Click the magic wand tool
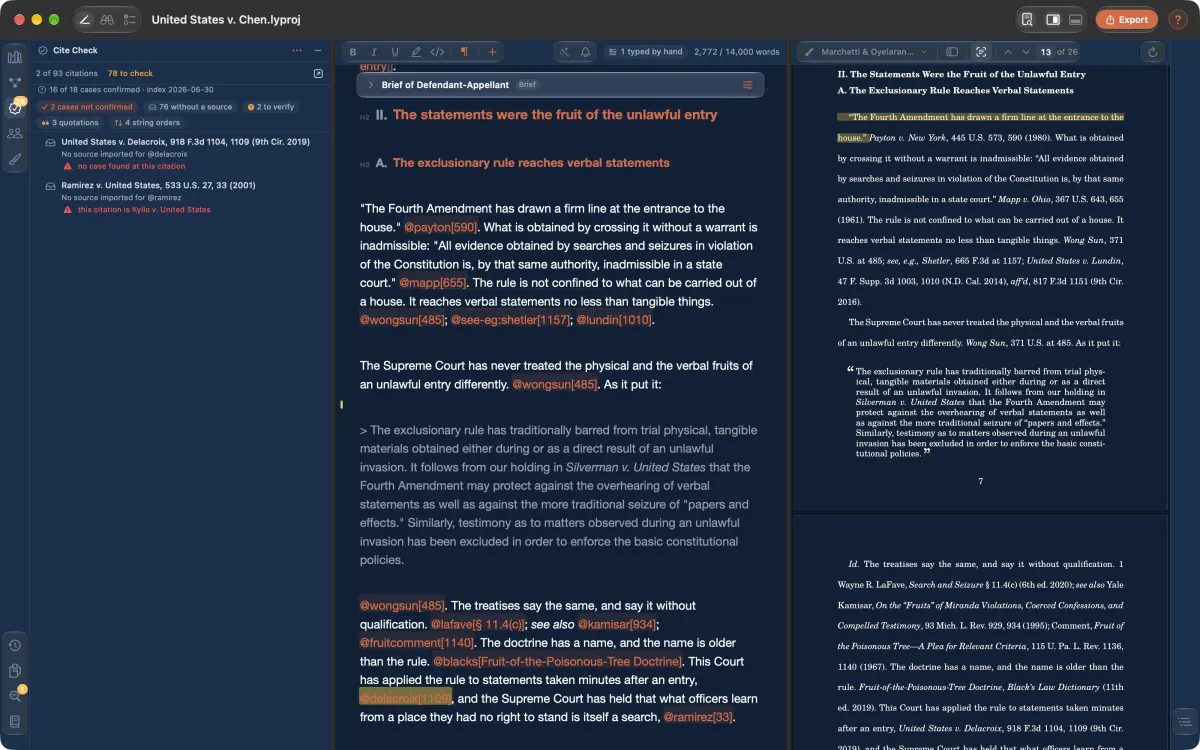 tap(564, 51)
